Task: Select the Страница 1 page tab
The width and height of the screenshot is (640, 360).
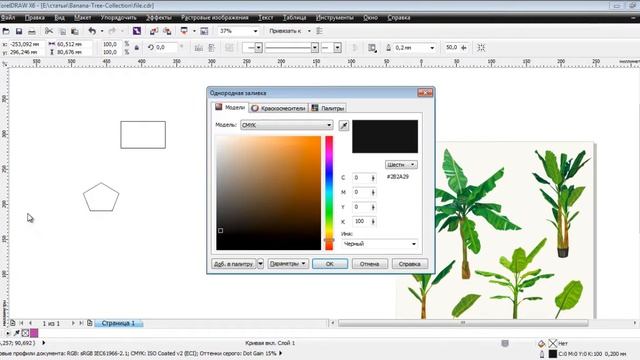Action: [x=118, y=323]
